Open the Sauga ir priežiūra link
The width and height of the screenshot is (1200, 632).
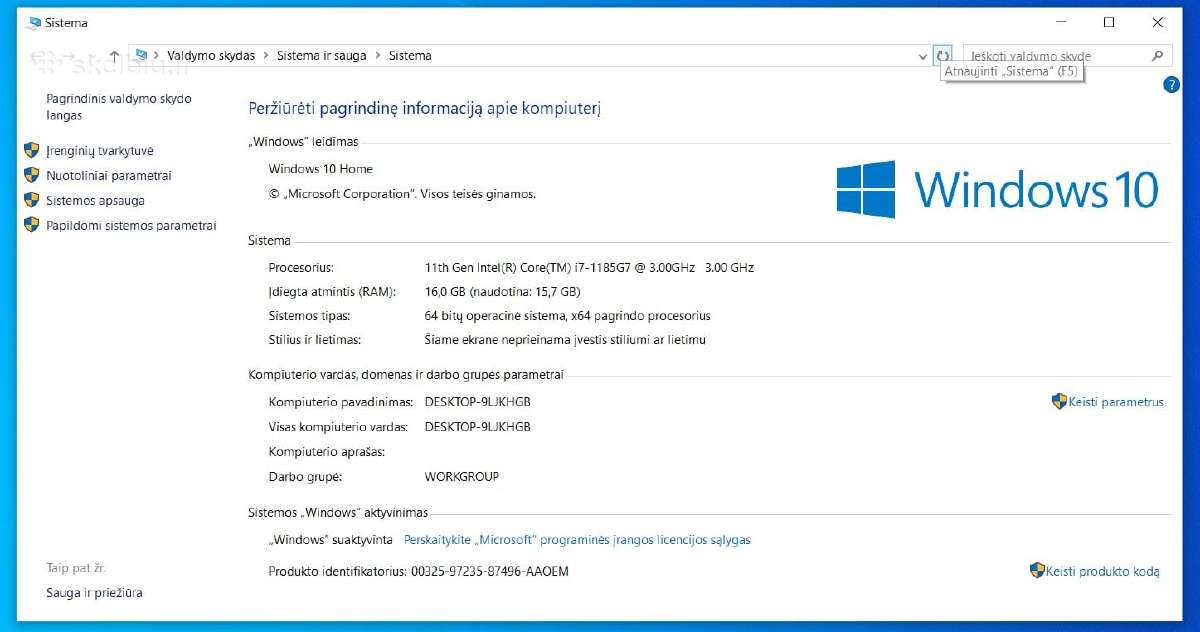click(x=94, y=593)
